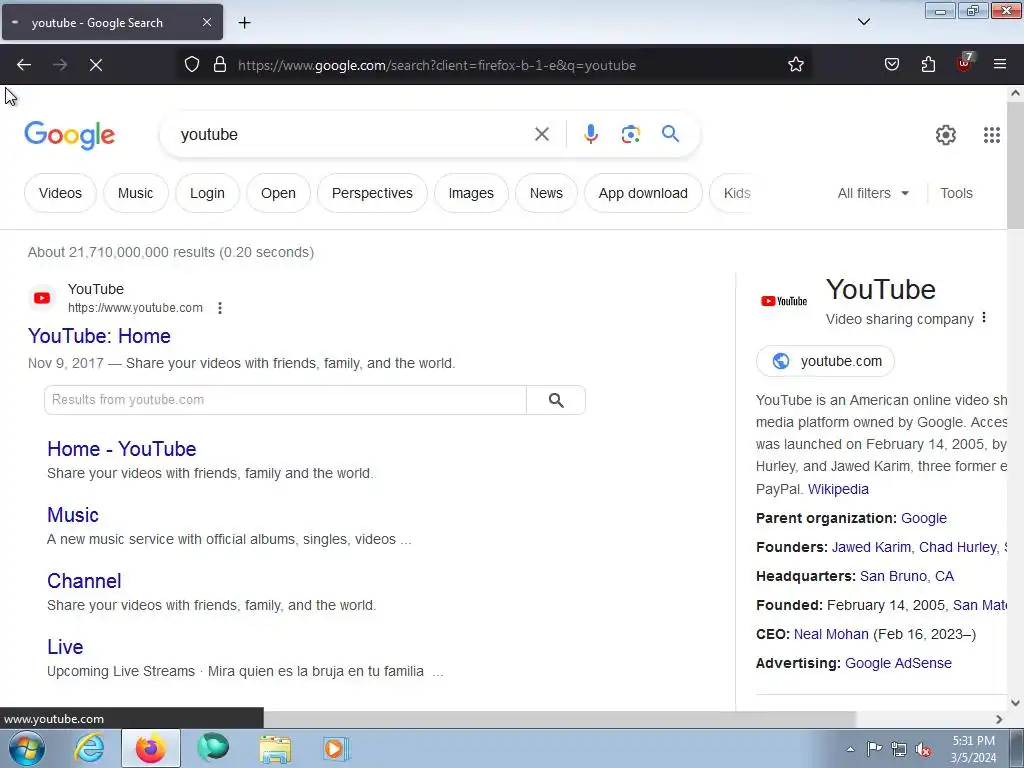1024x768 pixels.
Task: Open the San Bruno, CA headquarters link
Action: pyautogui.click(x=906, y=576)
